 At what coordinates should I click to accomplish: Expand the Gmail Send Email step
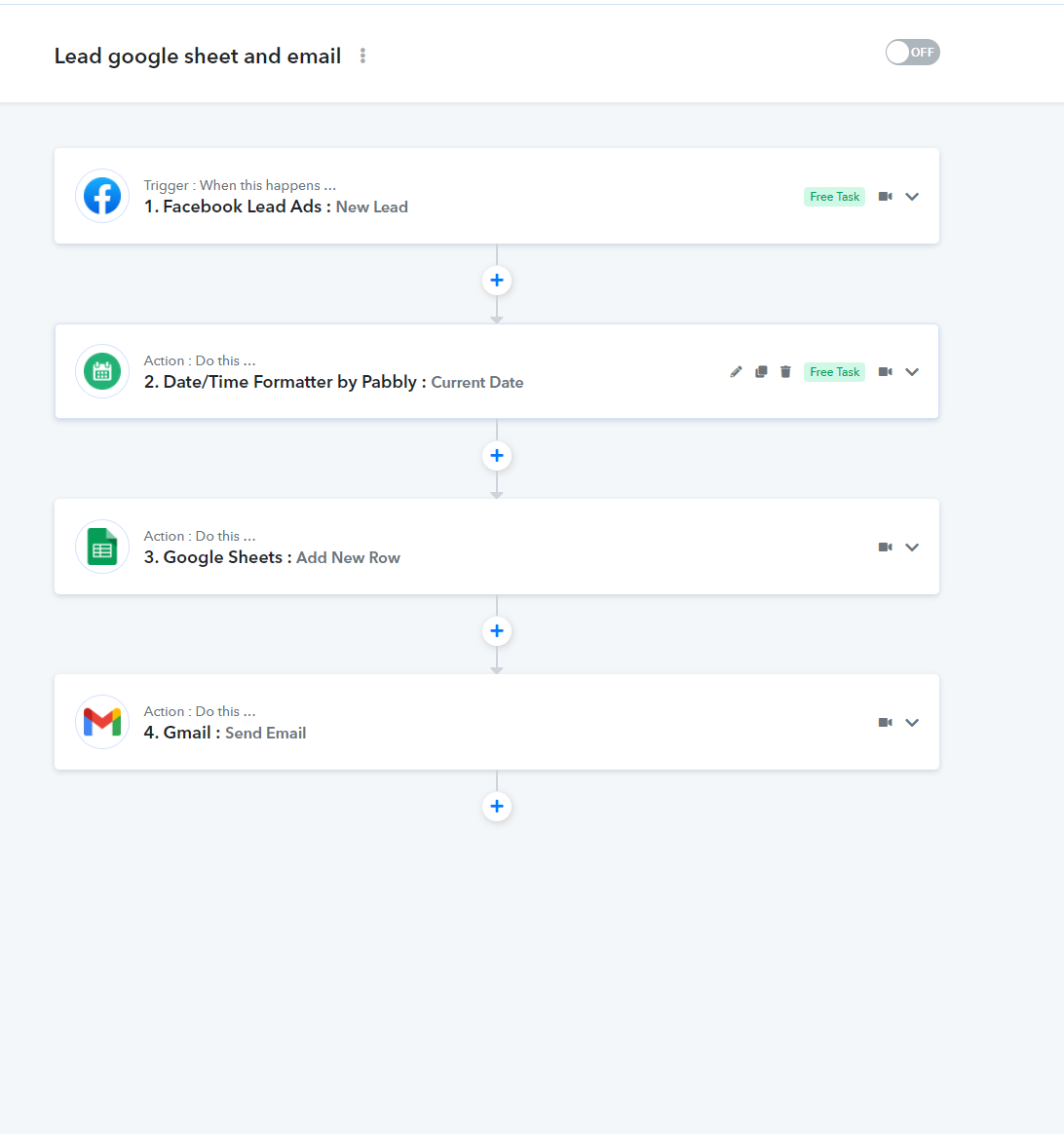click(912, 723)
